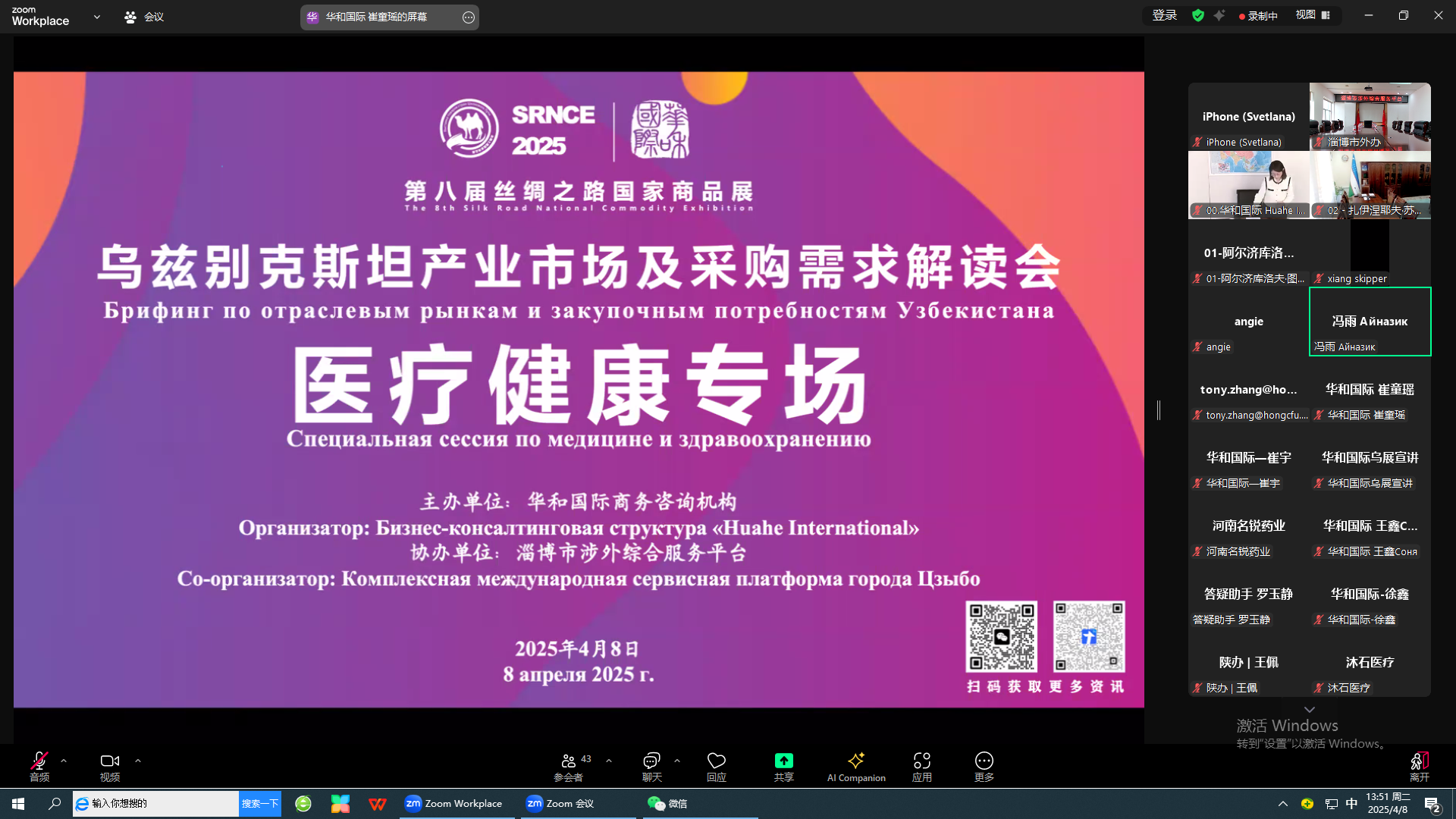Expand the participants options arrow
This screenshot has width=1456, height=819.
(609, 760)
